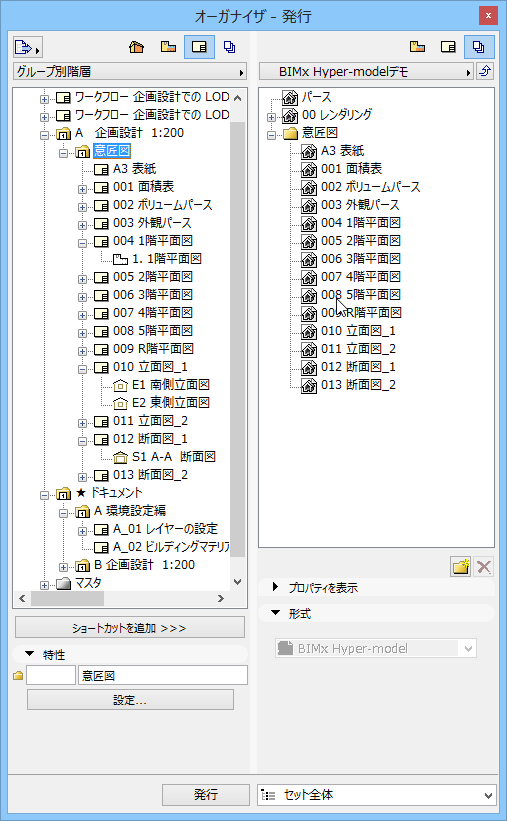This screenshot has width=507, height=821.
Task: Expand the 001 面積表 layout in left tree
Action: 82,189
